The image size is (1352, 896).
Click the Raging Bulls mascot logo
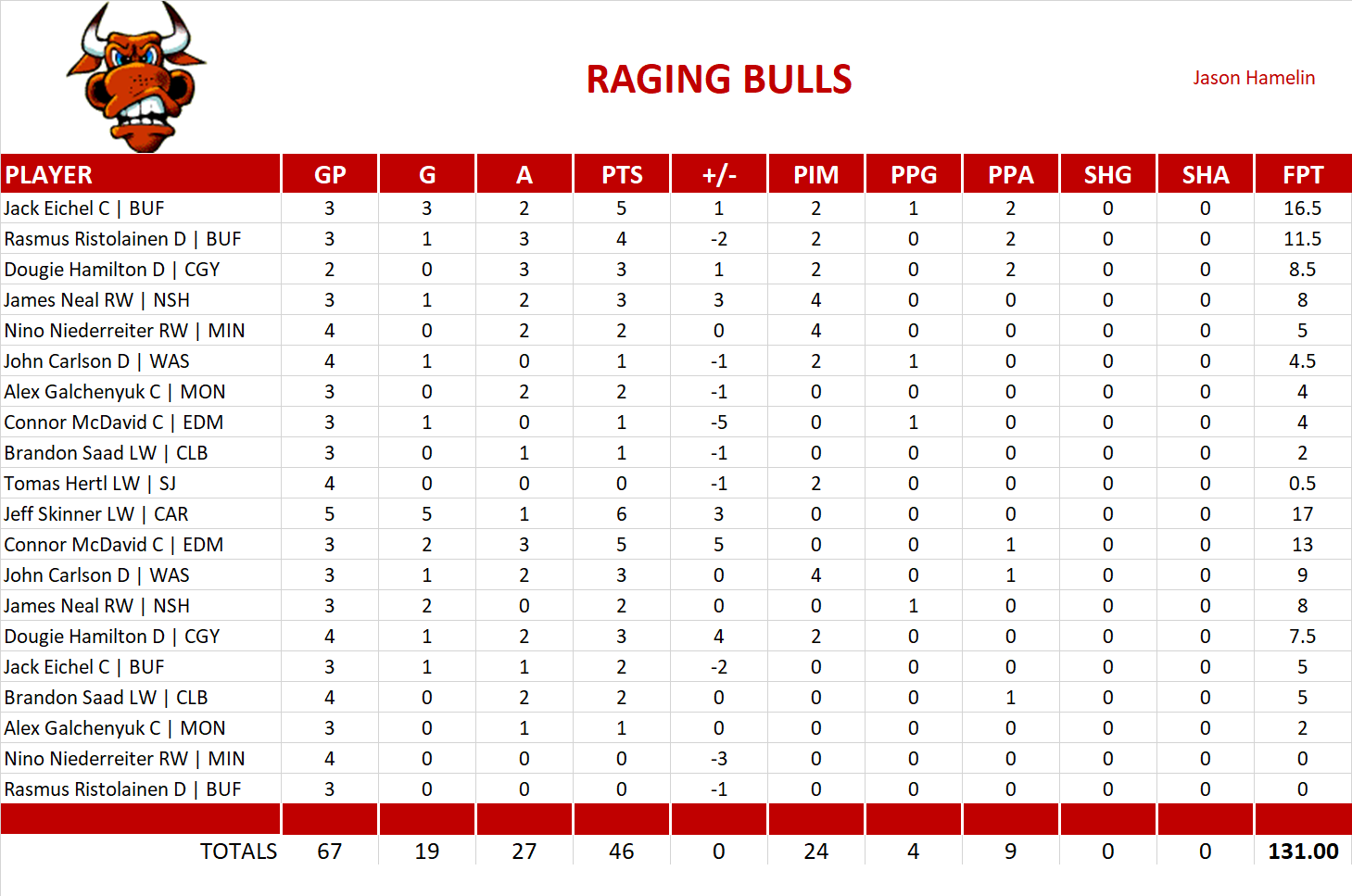point(137,78)
